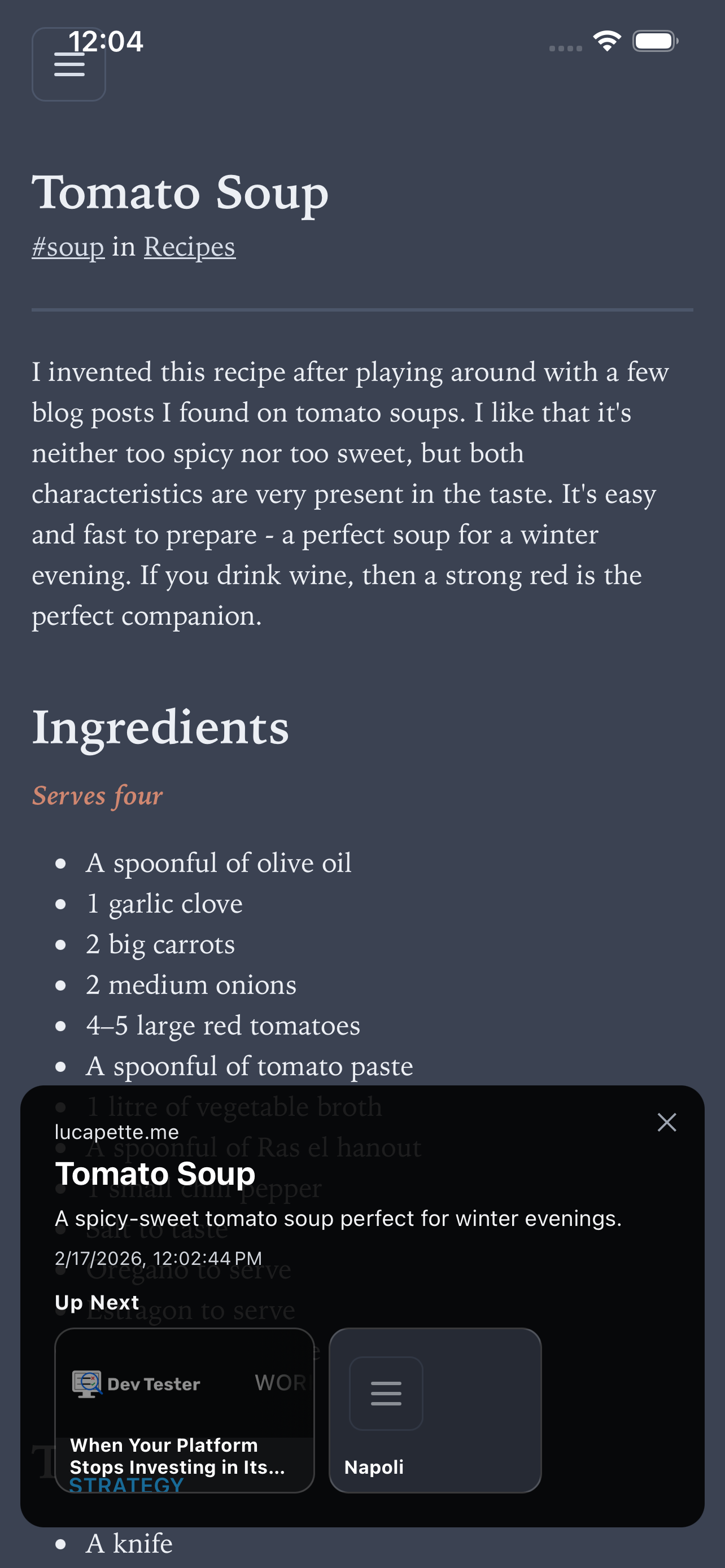Open the #soup tag page
This screenshot has width=725, height=1568.
click(67, 248)
